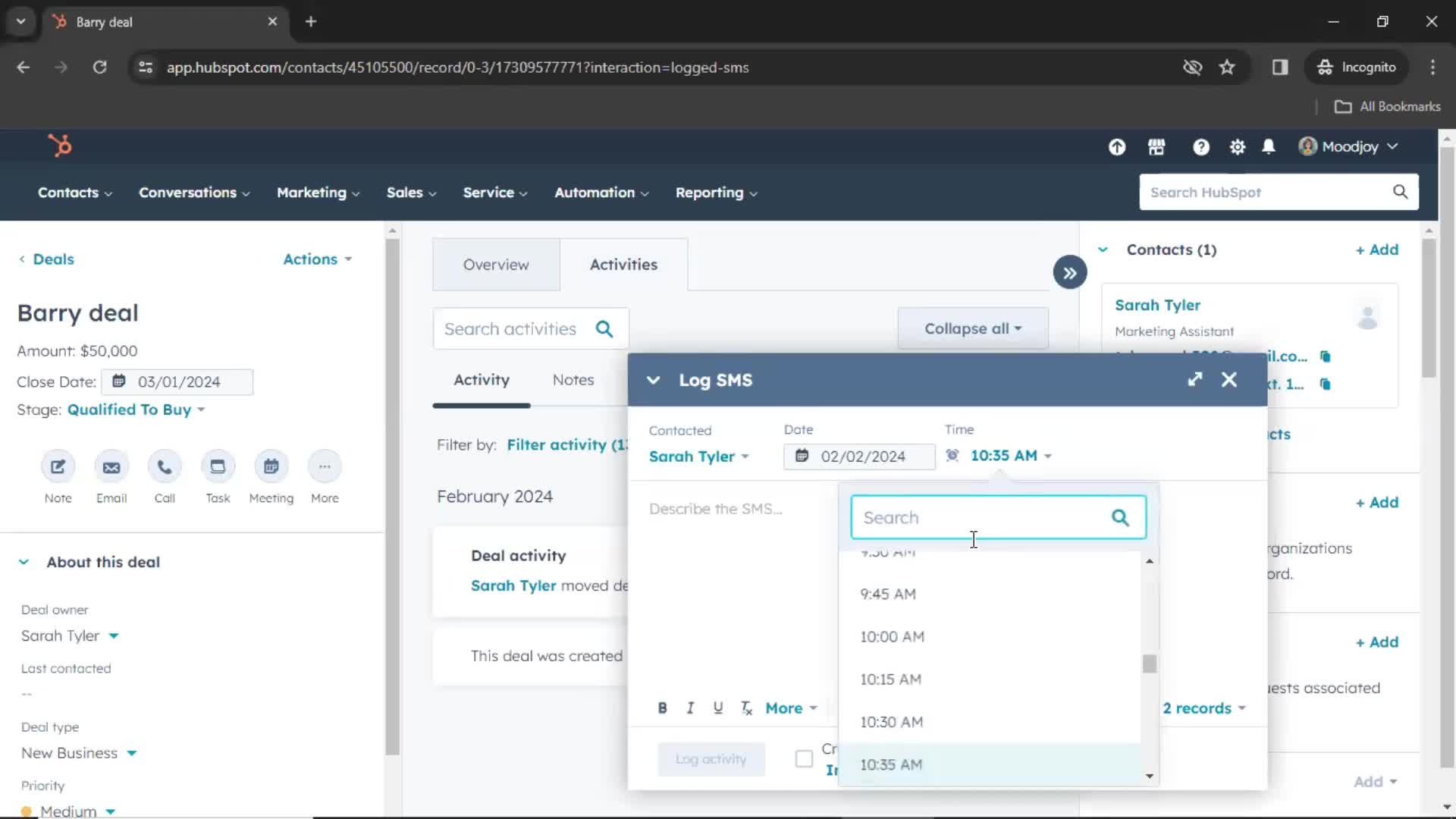The width and height of the screenshot is (1456, 819).
Task: Reload the page
Action: tap(99, 67)
